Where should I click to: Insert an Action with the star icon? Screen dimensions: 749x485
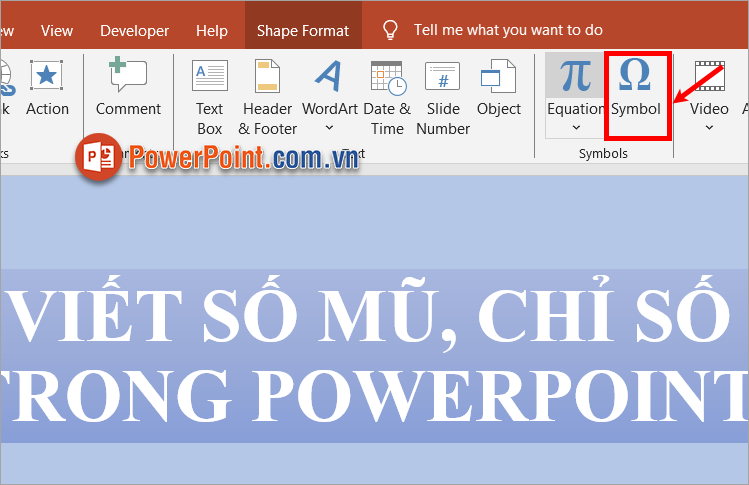pos(47,88)
